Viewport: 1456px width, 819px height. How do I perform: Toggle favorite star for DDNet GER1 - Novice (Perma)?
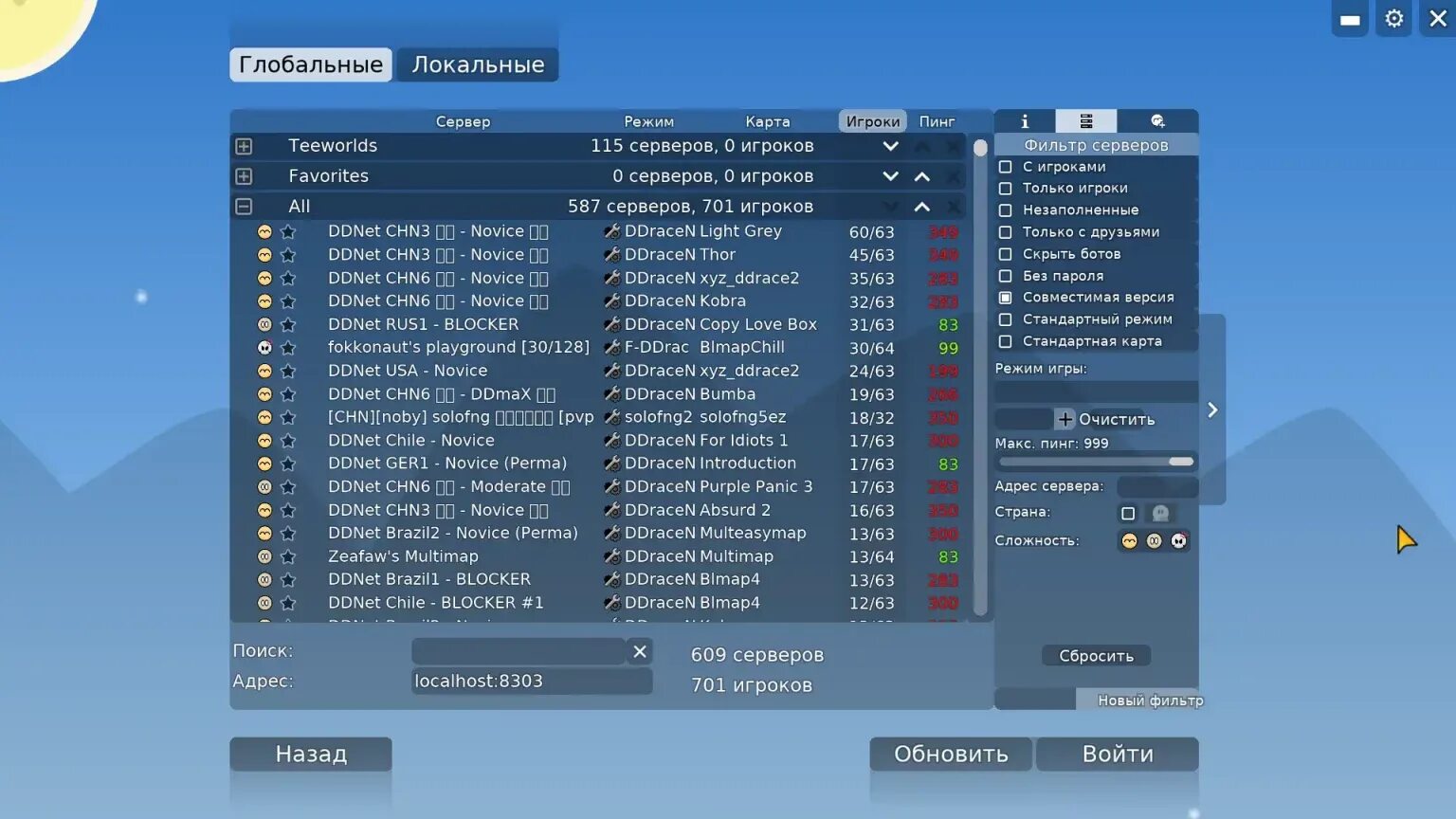[x=288, y=464]
